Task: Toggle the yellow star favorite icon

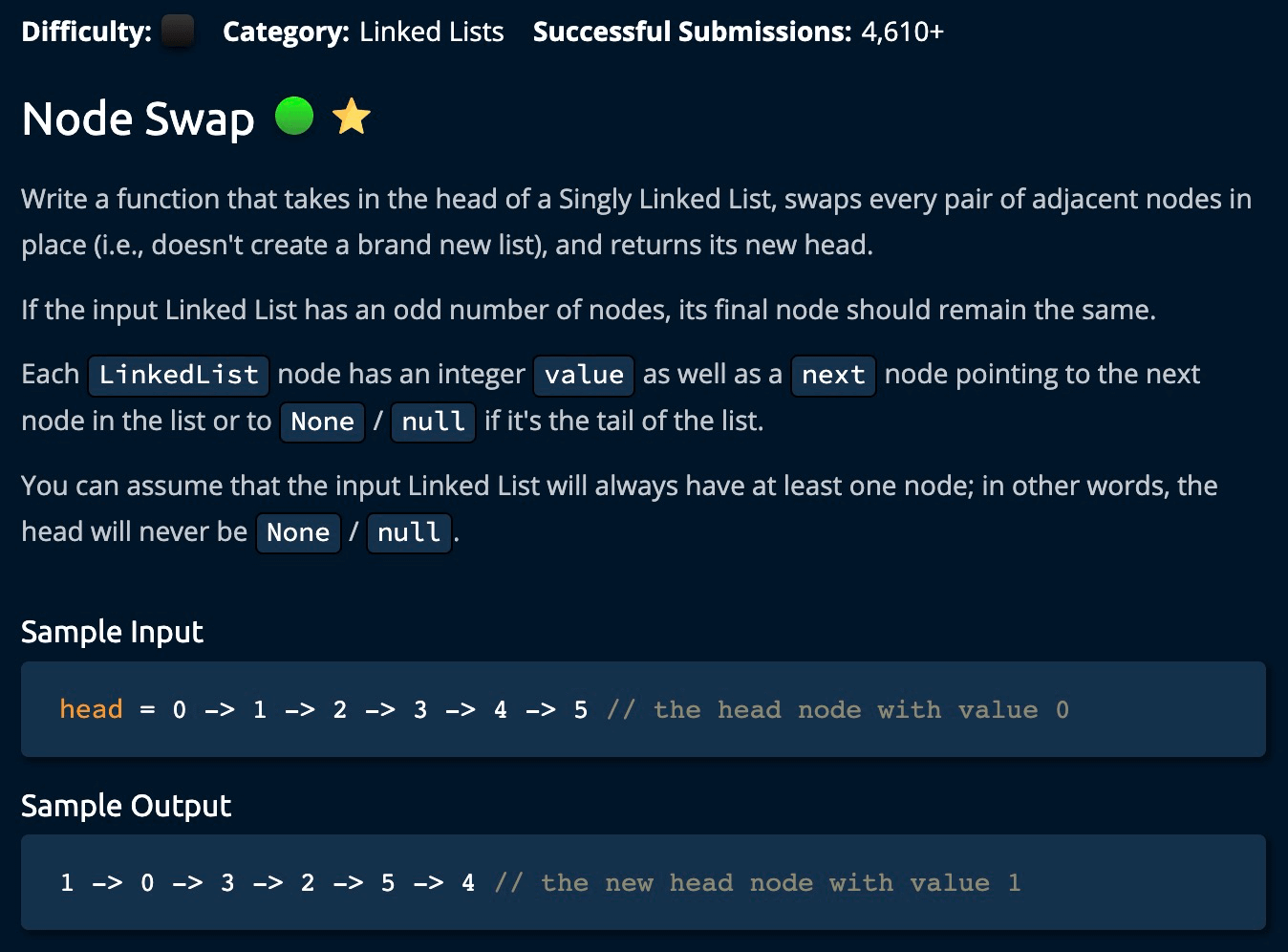Action: pyautogui.click(x=351, y=117)
